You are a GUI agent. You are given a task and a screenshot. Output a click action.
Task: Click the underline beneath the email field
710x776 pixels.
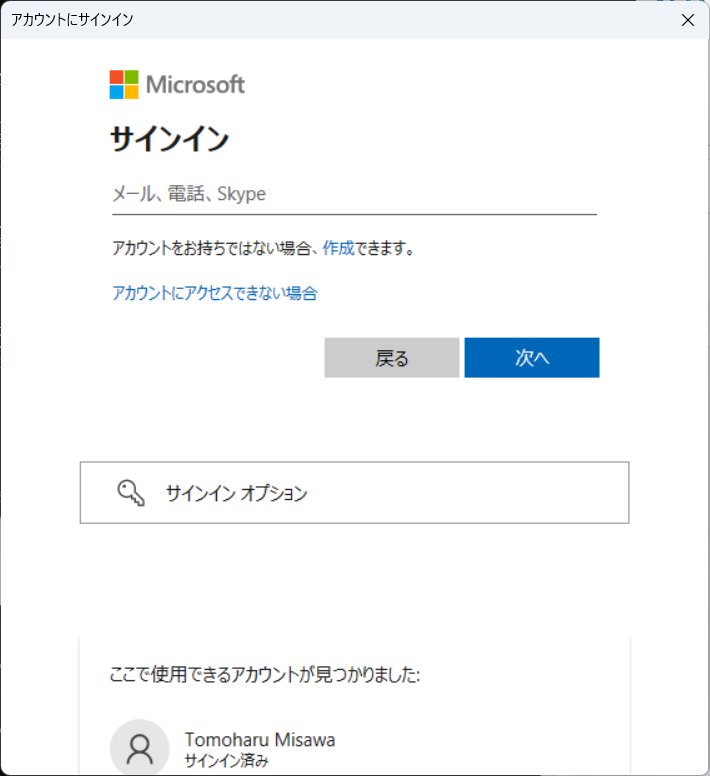[354, 215]
